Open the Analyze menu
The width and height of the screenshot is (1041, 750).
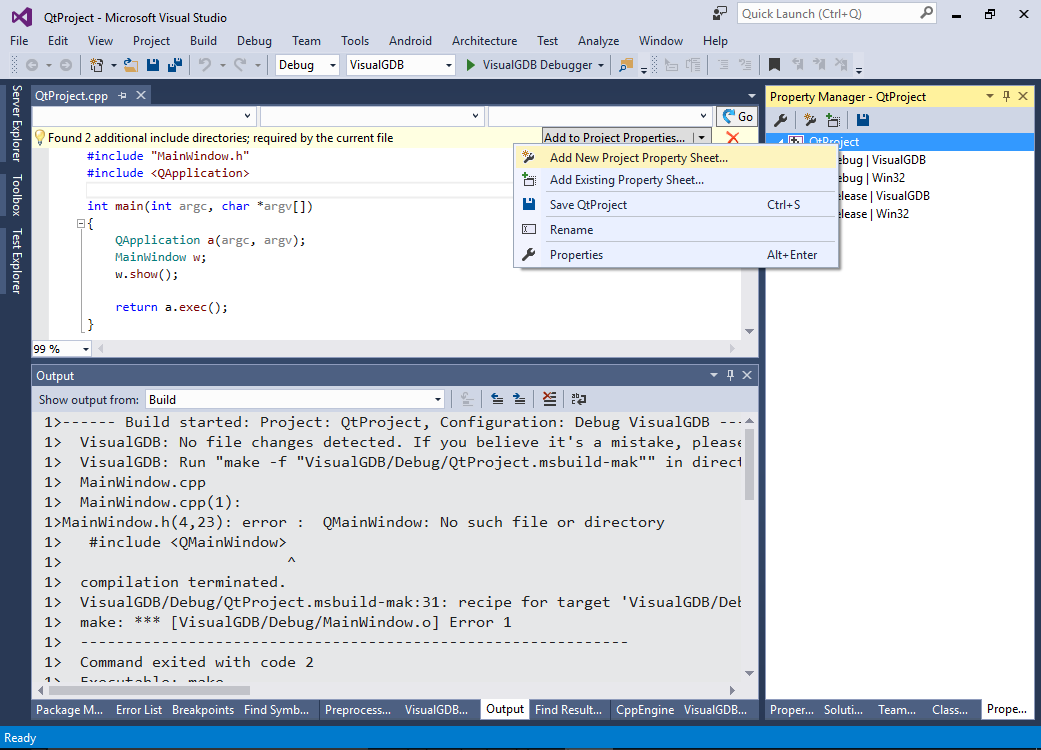598,41
